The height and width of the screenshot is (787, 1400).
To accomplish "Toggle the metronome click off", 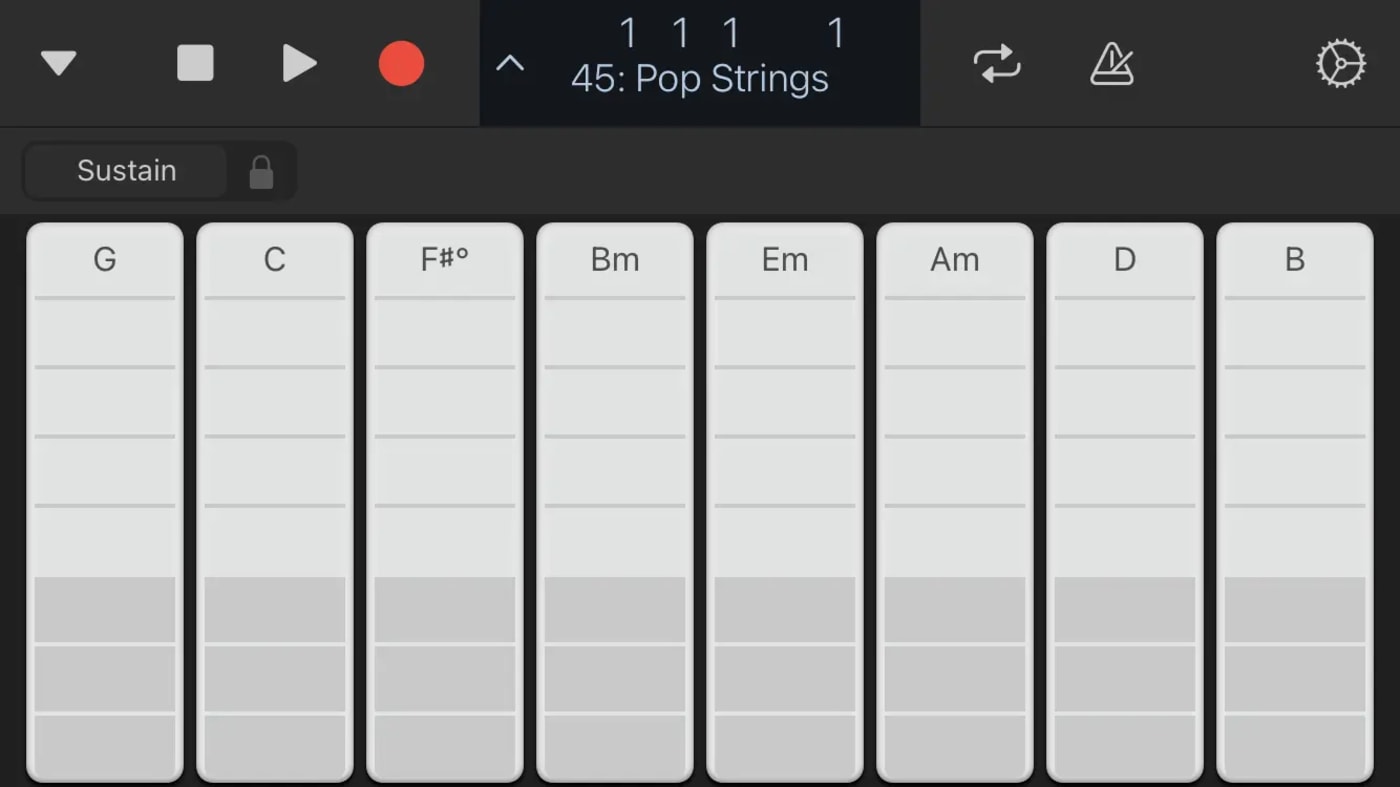I will click(x=1111, y=62).
